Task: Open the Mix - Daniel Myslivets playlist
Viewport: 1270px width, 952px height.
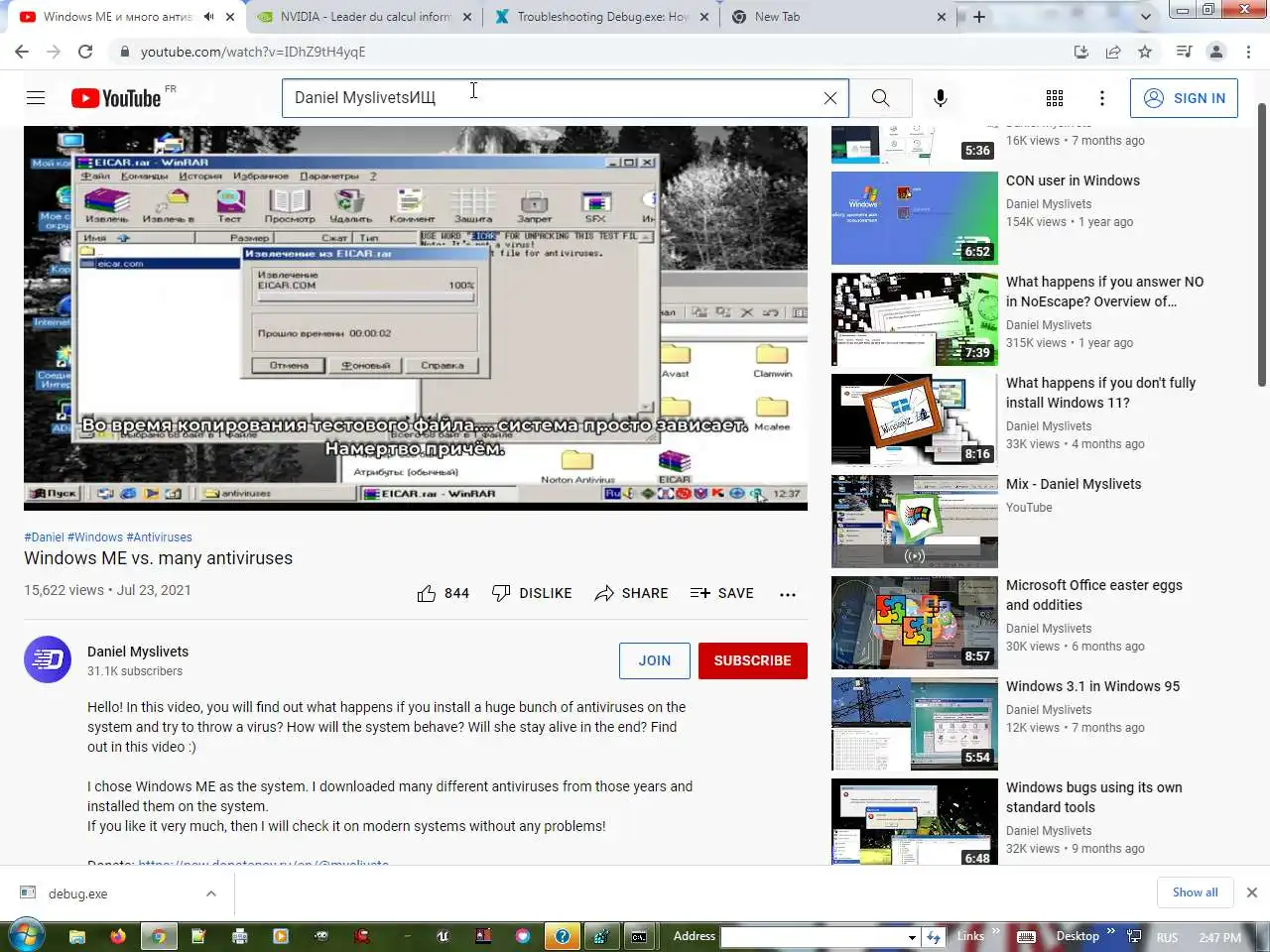Action: pyautogui.click(x=1074, y=484)
